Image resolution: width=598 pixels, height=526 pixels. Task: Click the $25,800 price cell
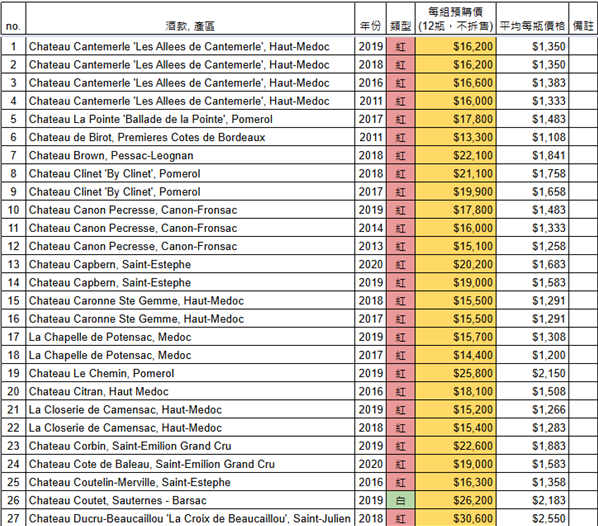pos(456,373)
